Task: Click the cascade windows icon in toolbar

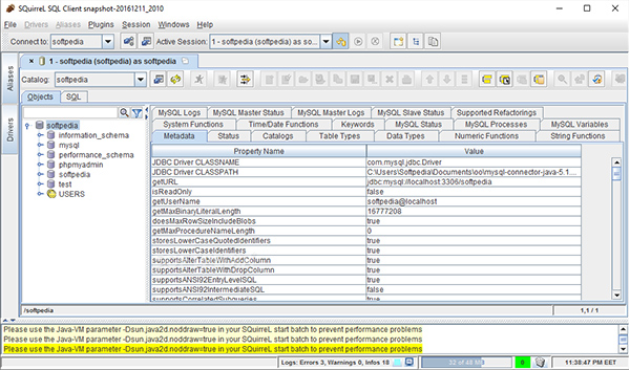Action: click(x=433, y=42)
